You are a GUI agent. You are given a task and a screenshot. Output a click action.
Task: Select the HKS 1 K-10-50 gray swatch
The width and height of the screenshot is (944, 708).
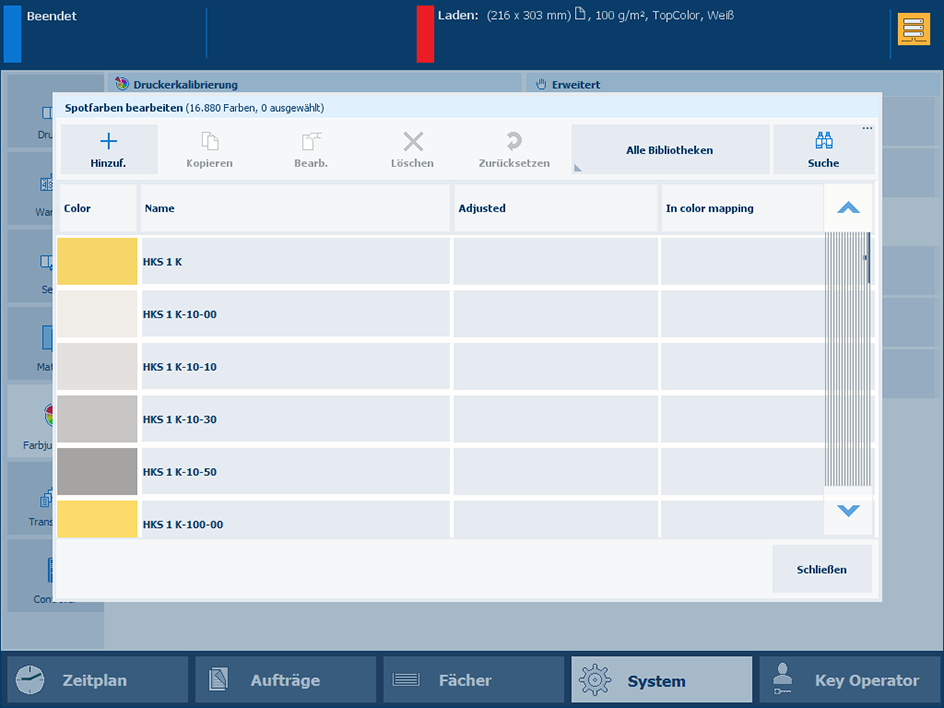pos(97,472)
